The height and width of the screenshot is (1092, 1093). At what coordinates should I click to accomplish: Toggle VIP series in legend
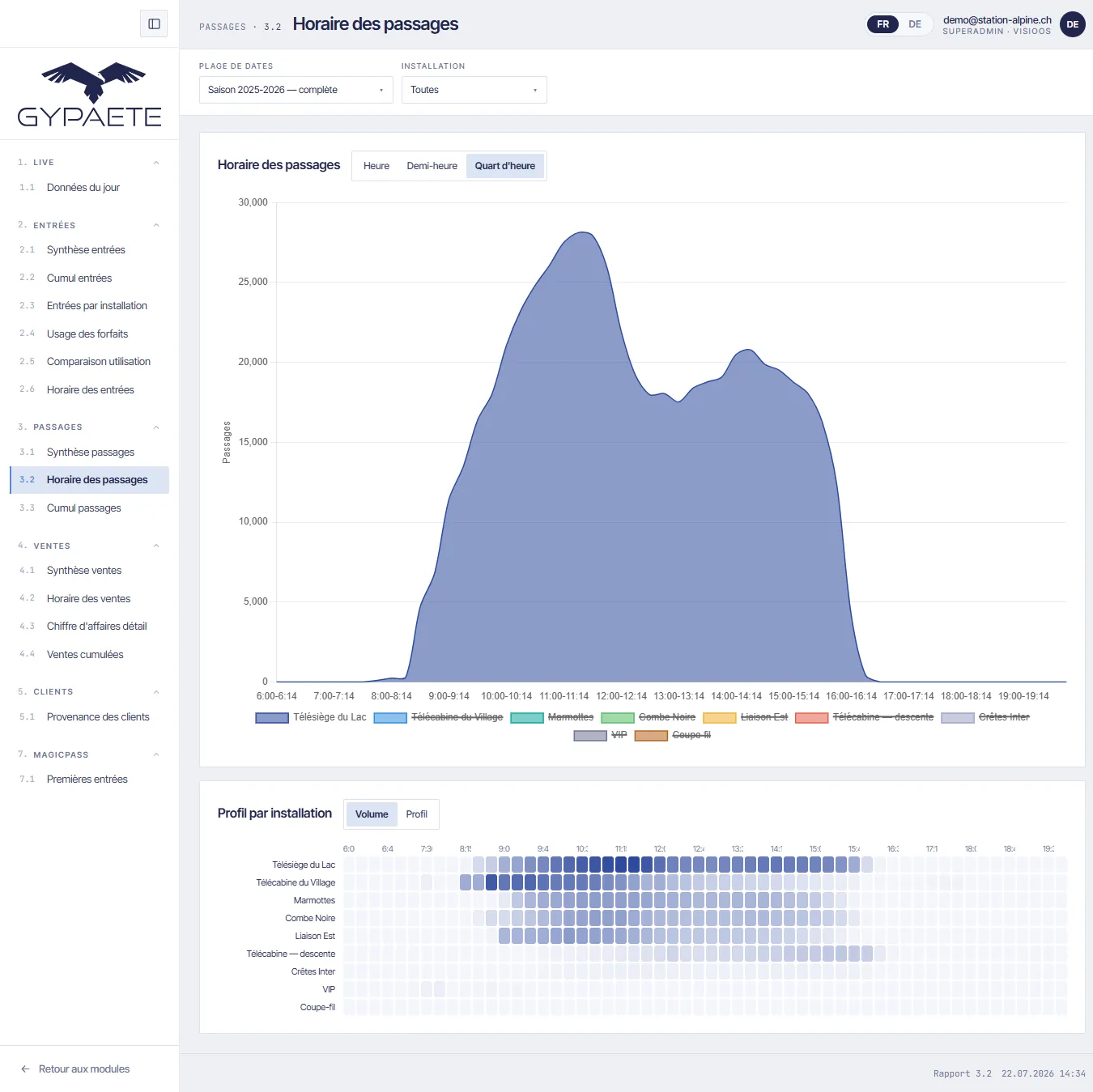click(x=600, y=735)
